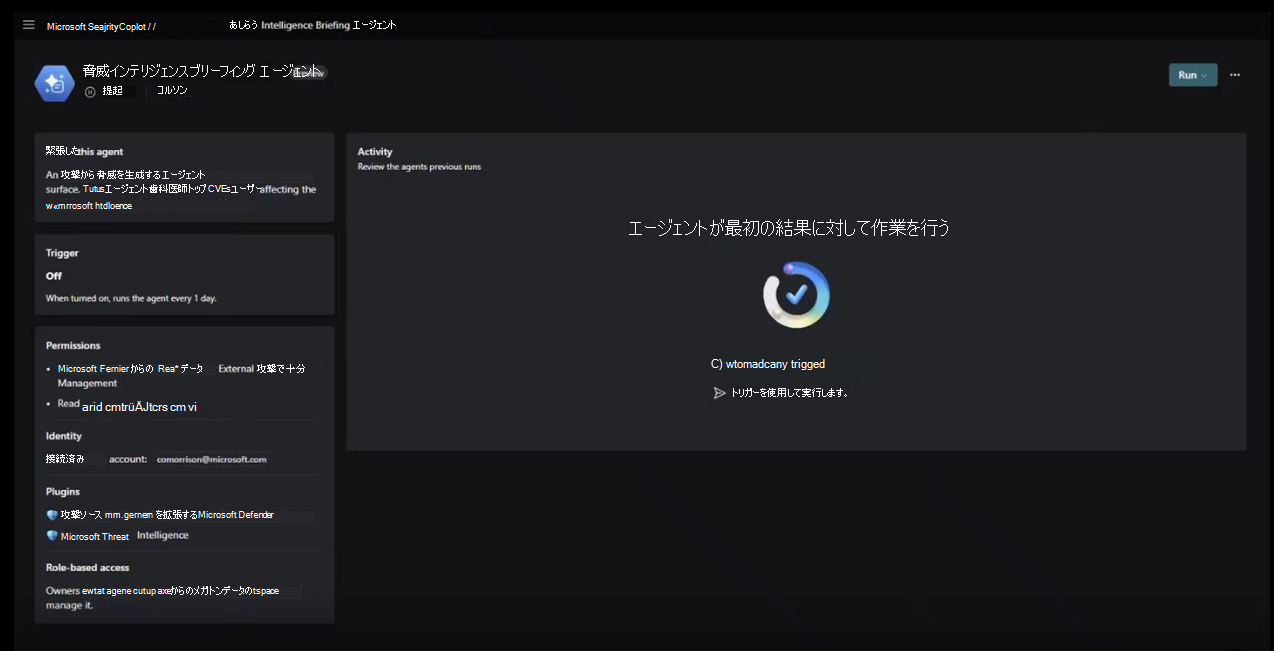Click the blue hexagon agent icon

point(54,82)
